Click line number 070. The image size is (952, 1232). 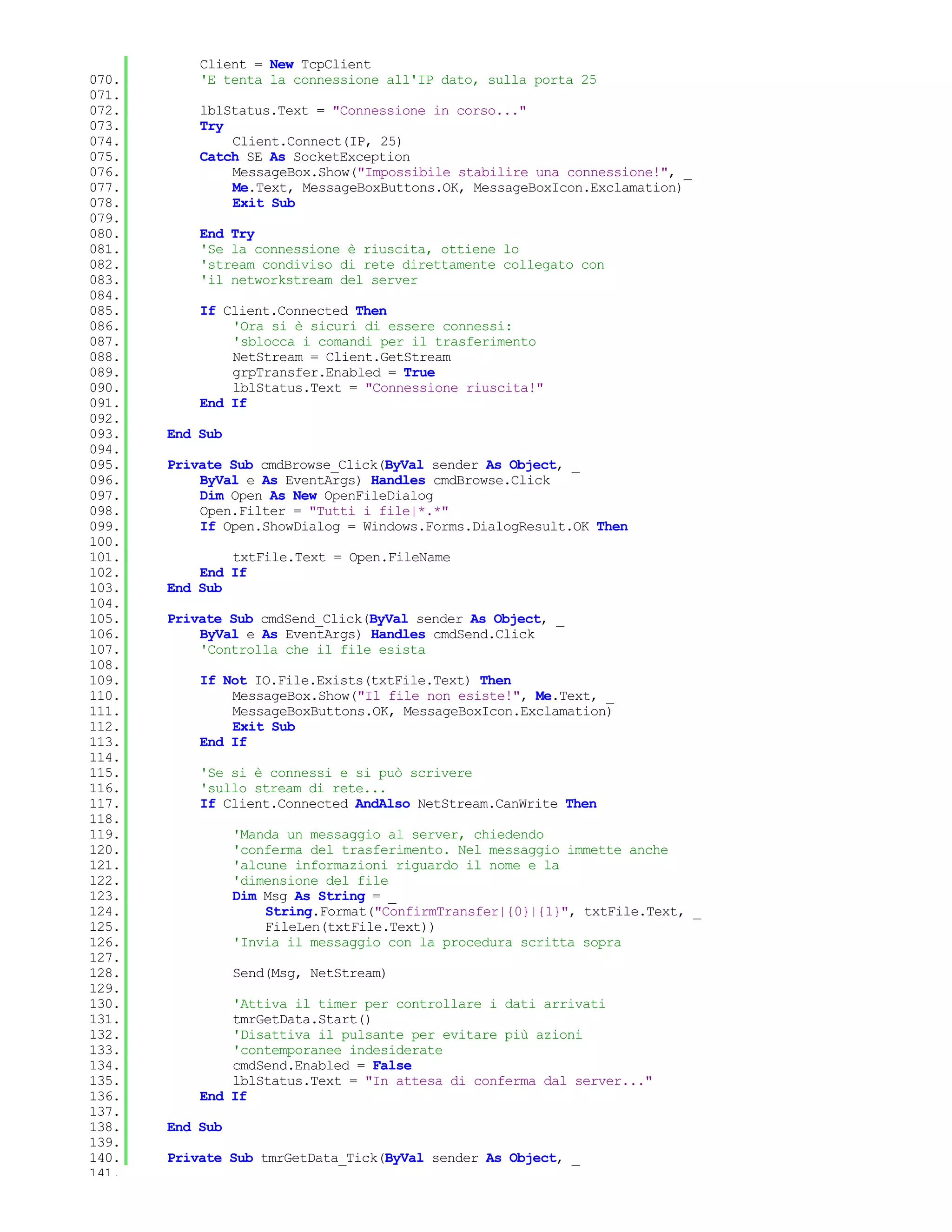click(x=104, y=80)
